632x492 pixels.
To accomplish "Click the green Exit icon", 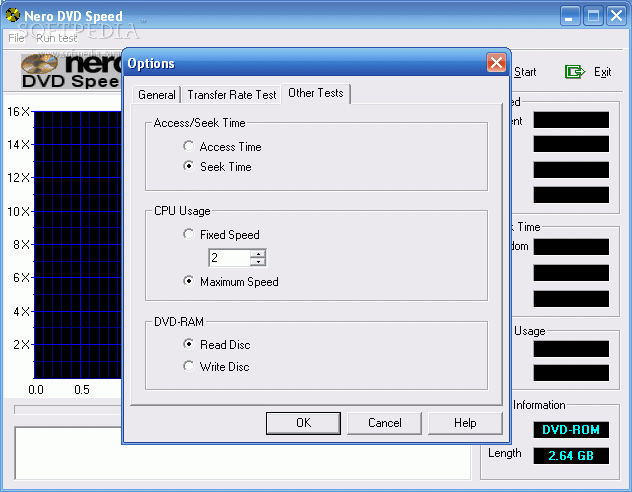I will pyautogui.click(x=574, y=72).
